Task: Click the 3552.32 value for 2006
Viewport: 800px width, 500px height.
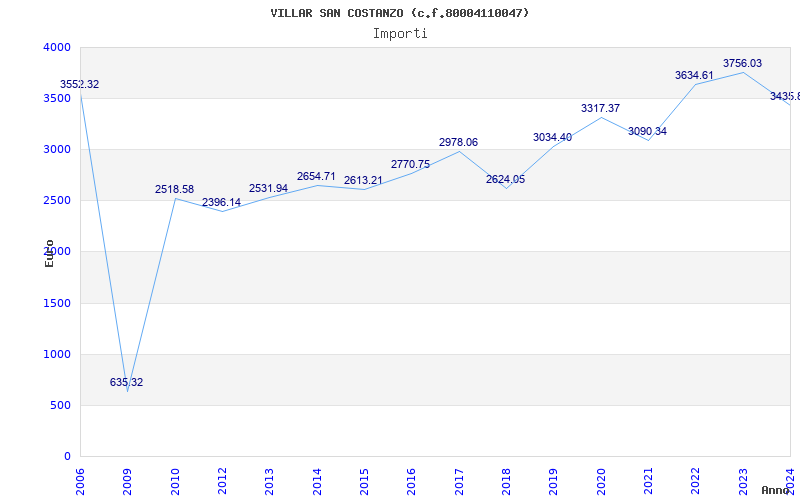Action: click(79, 84)
